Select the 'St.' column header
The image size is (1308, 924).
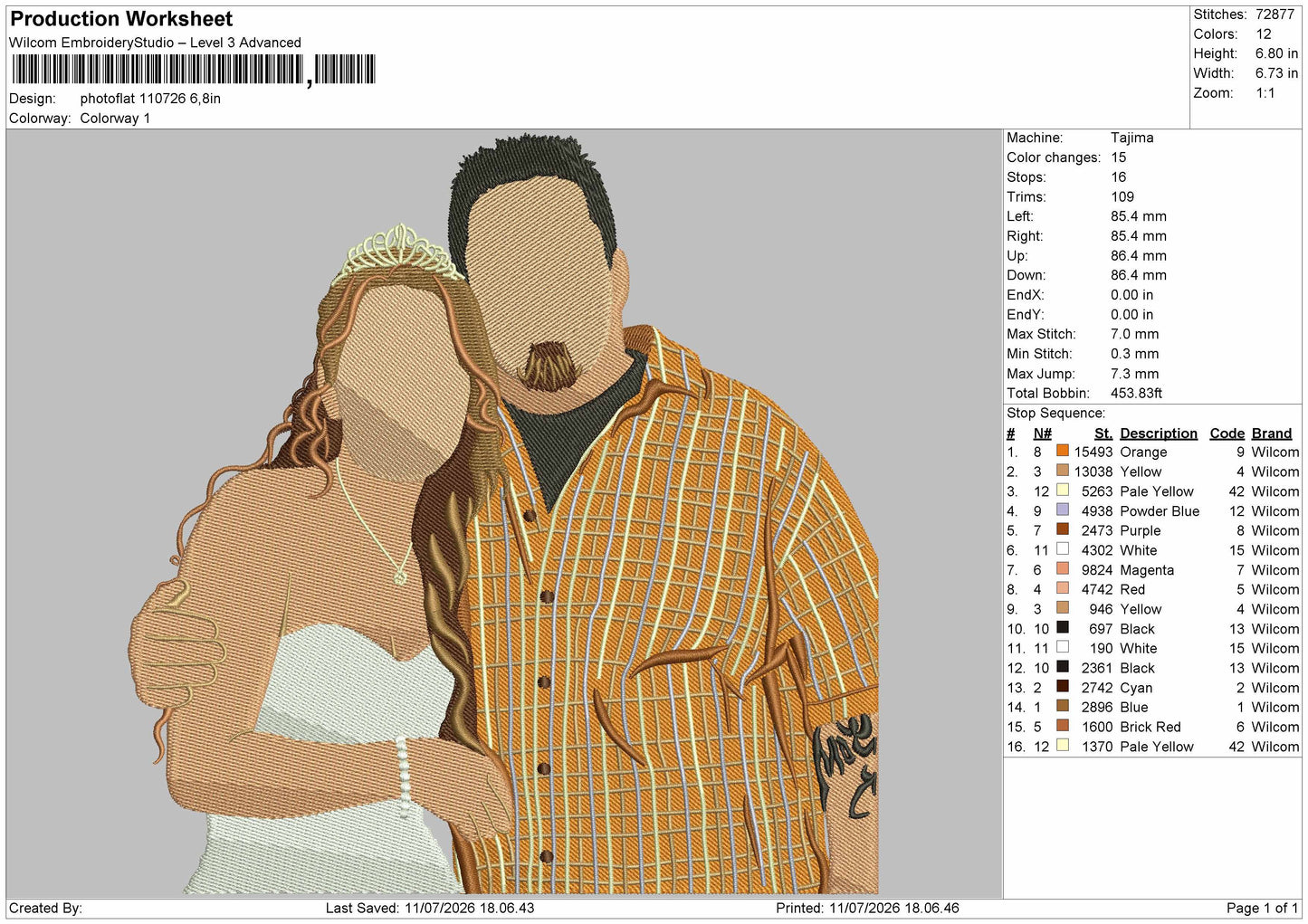tap(1103, 433)
